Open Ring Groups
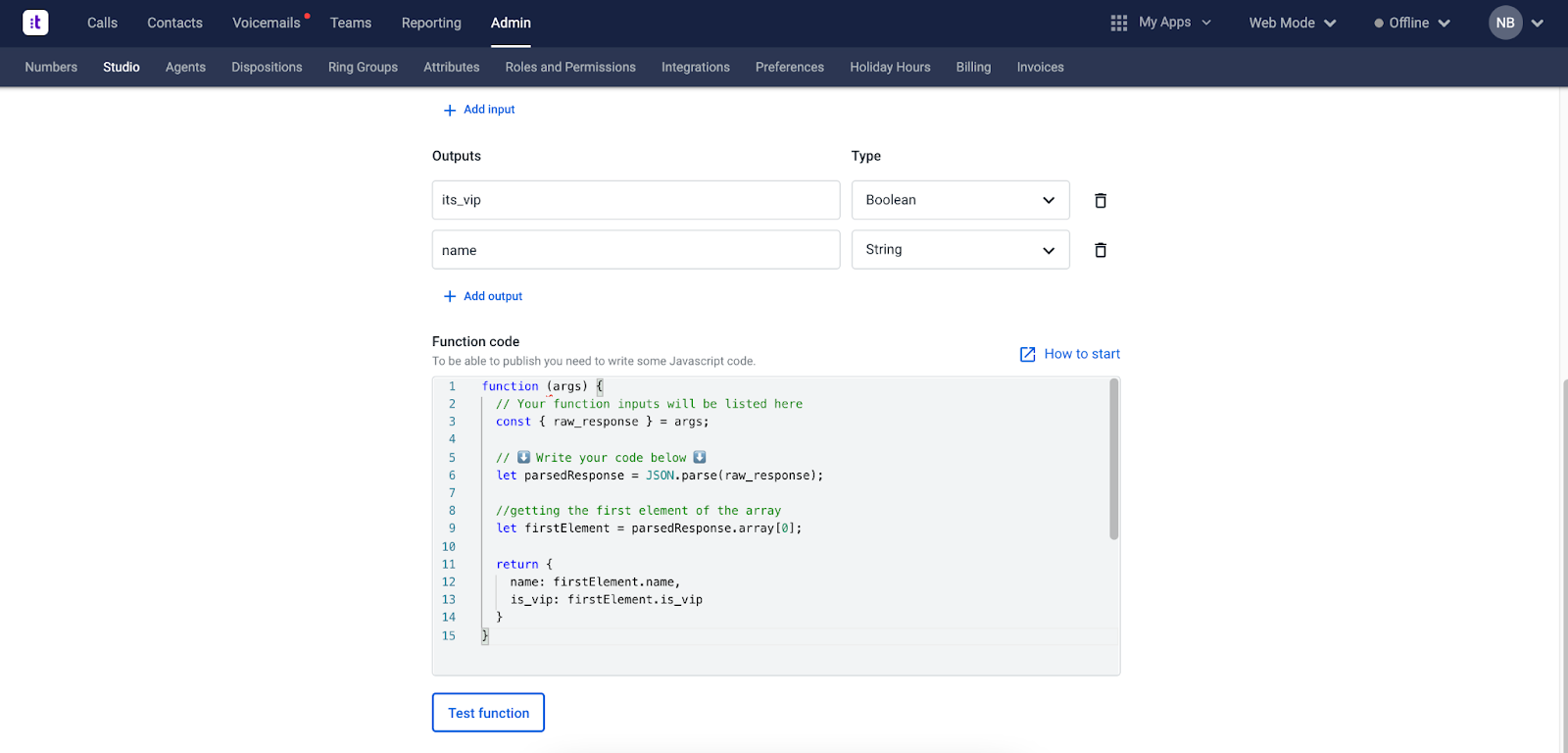Viewport: 1568px width, 753px height. point(363,67)
